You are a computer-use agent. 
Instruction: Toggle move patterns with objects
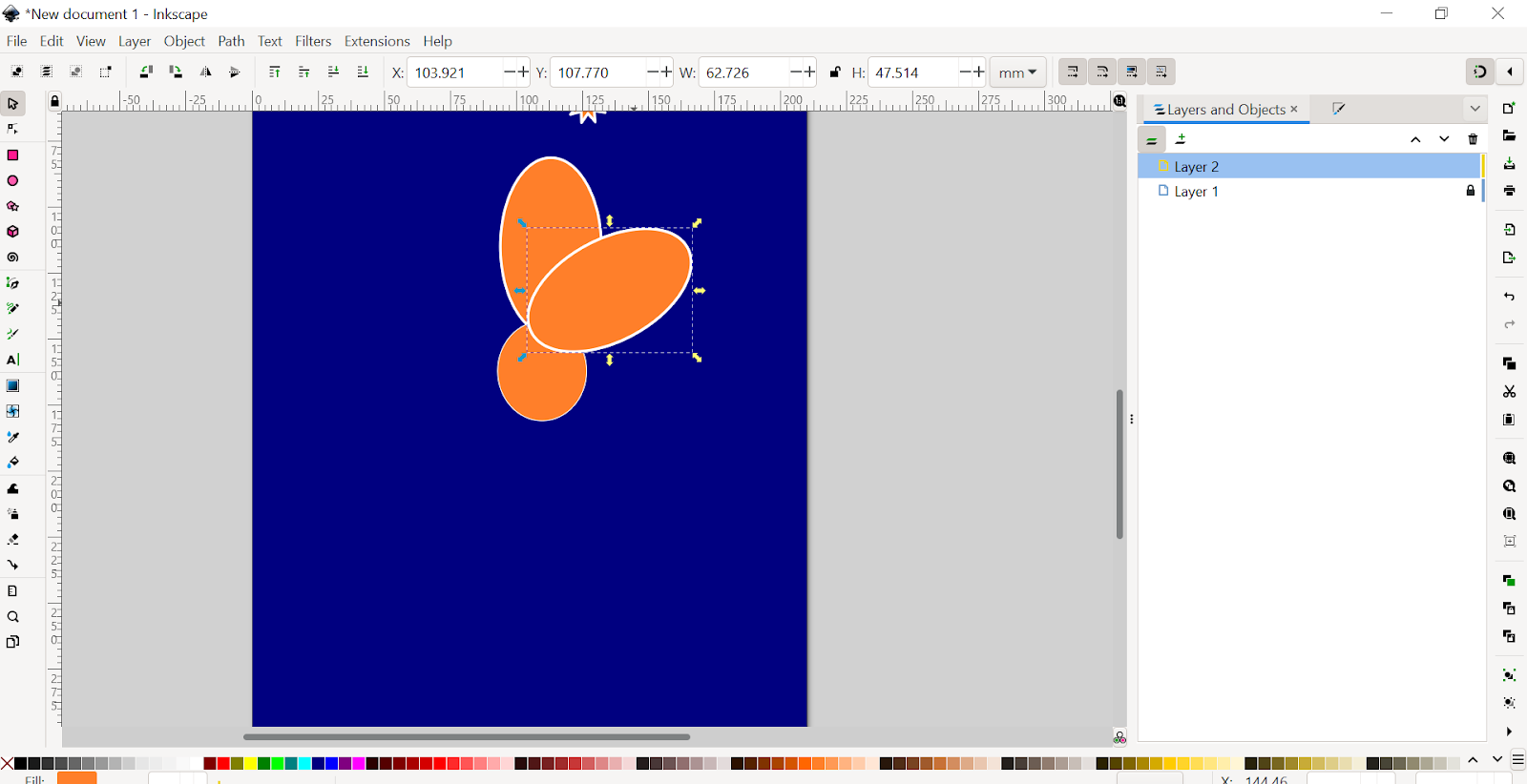(1161, 72)
